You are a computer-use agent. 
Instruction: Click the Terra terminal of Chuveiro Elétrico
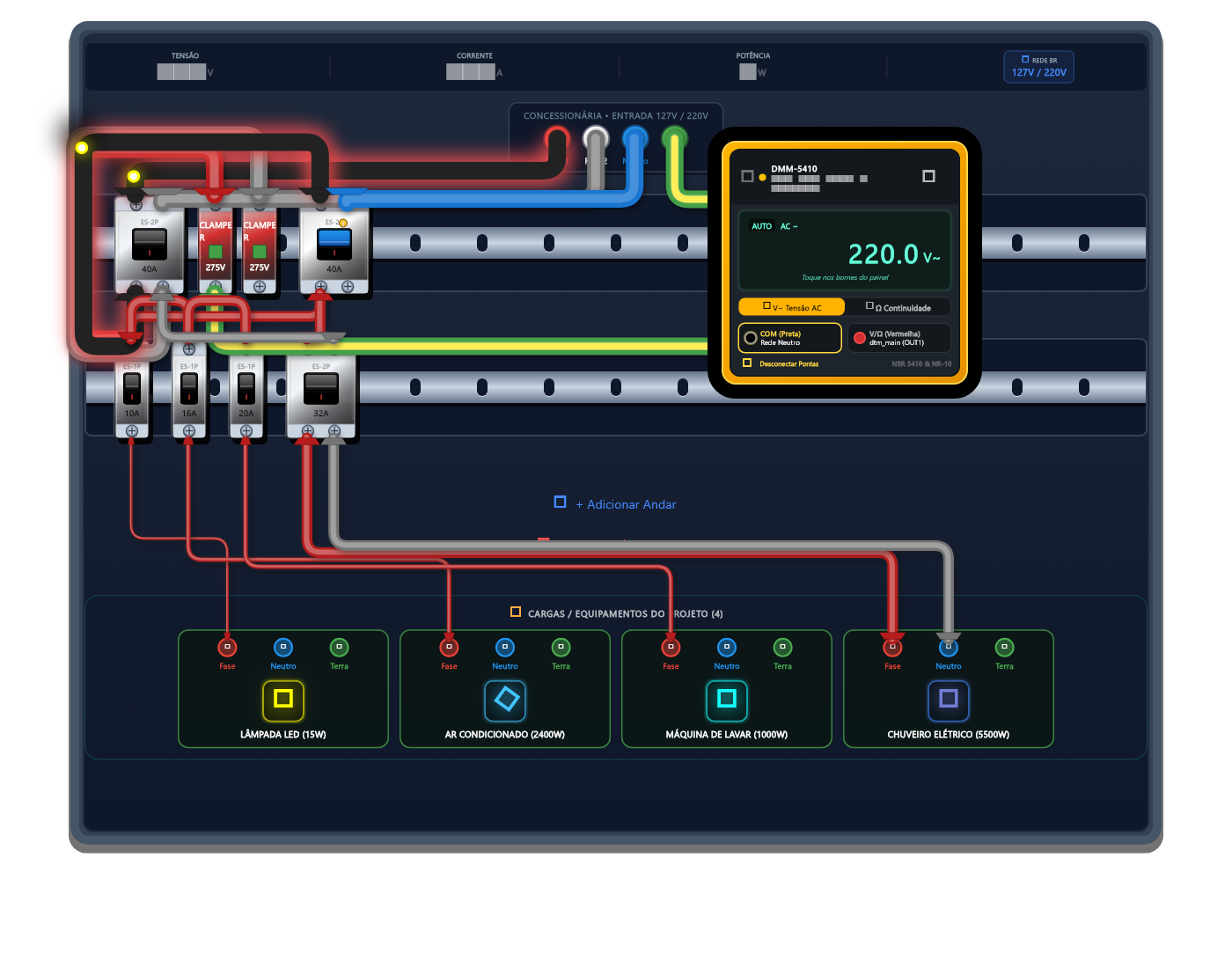[1004, 648]
